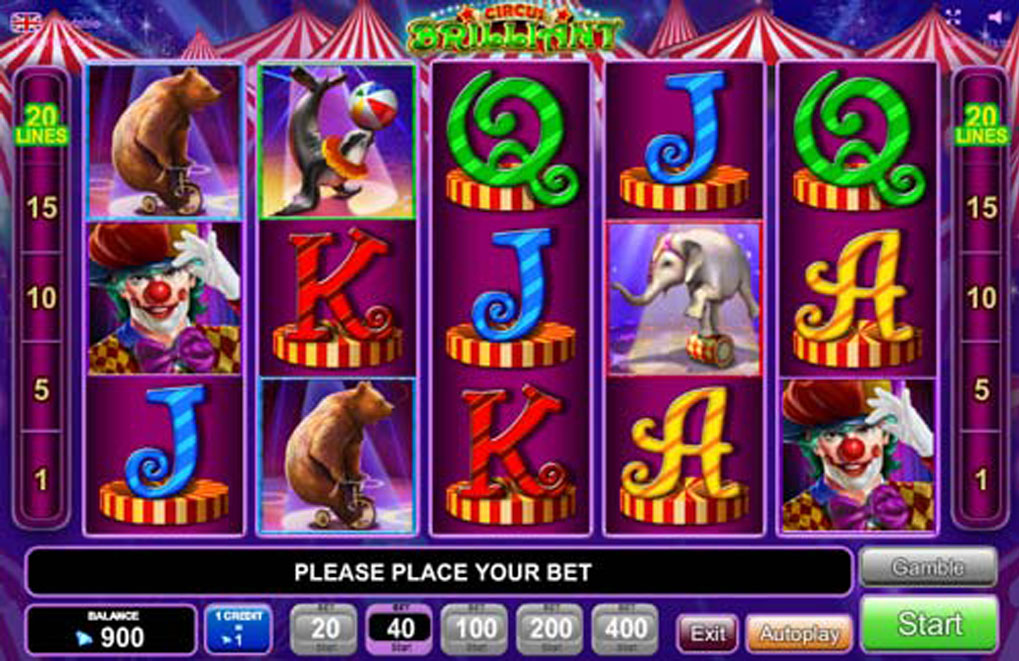Select 5 lines on right indicator
Image resolution: width=1019 pixels, height=661 pixels.
[x=981, y=390]
